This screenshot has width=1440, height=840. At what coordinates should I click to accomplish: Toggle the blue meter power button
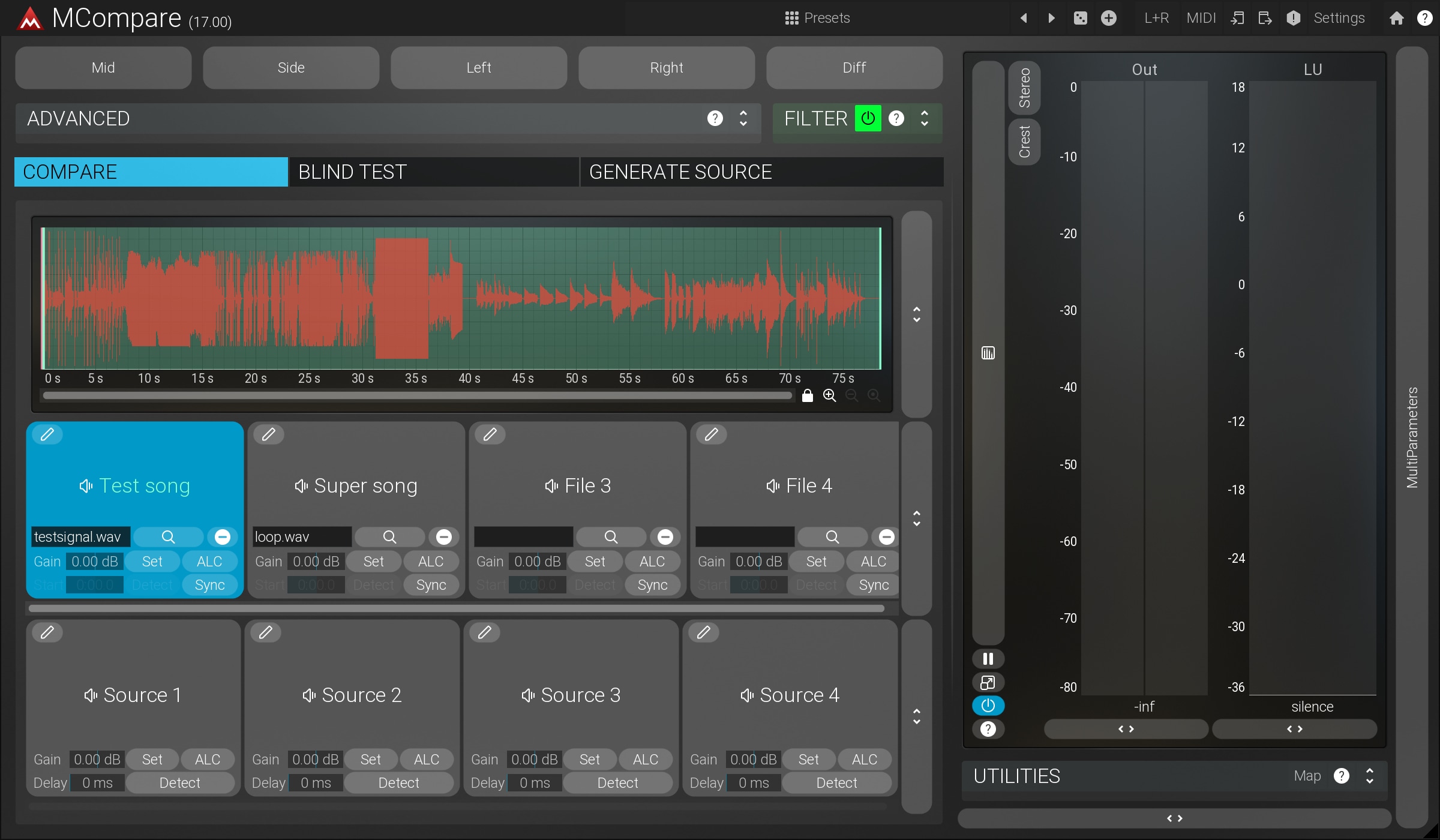(988, 706)
